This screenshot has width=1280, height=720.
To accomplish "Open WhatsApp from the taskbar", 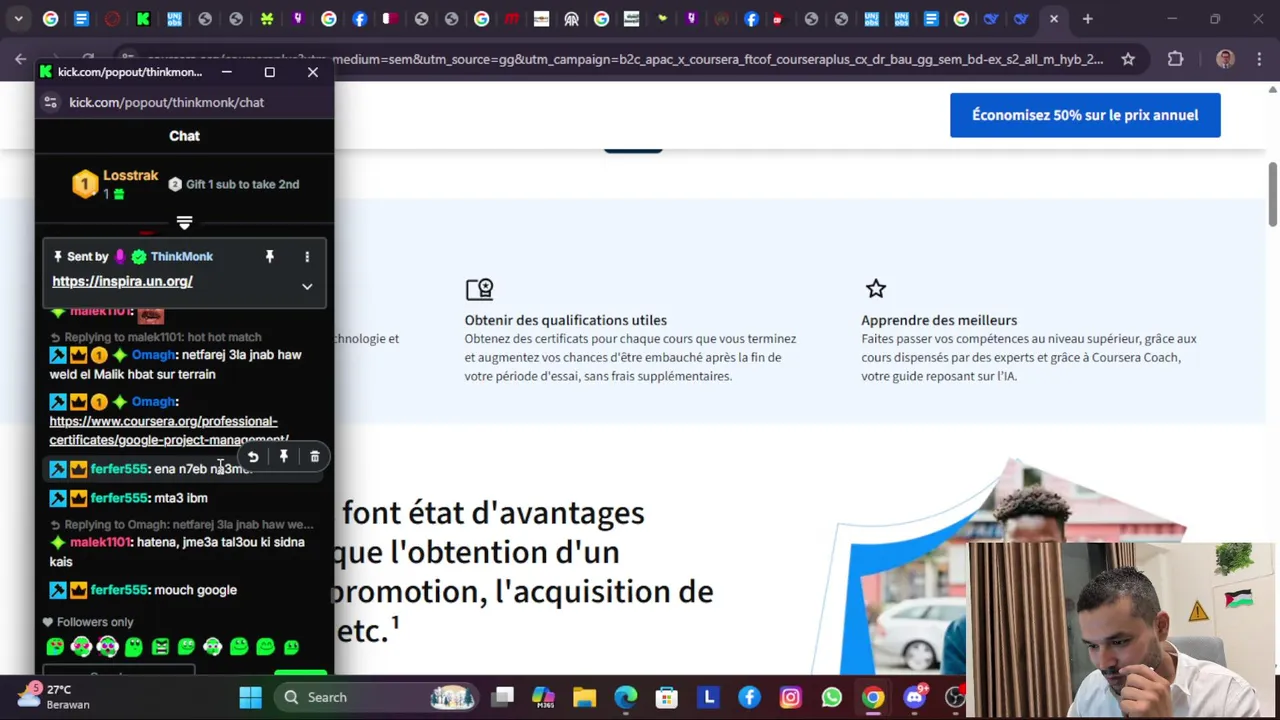I will (832, 697).
